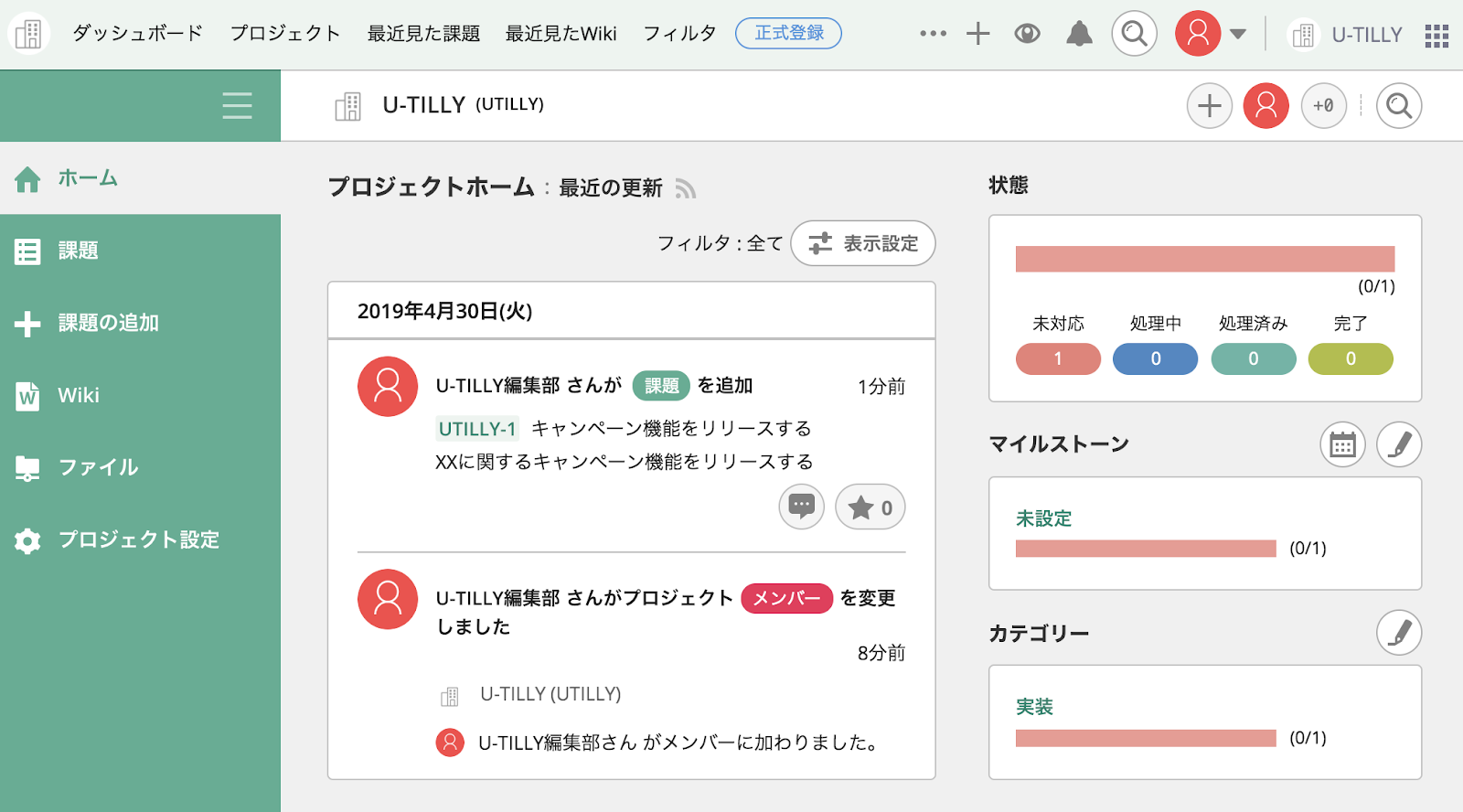Screen dimensions: 1463x812
Task: Star the UTILLY-1 update
Action: point(870,507)
